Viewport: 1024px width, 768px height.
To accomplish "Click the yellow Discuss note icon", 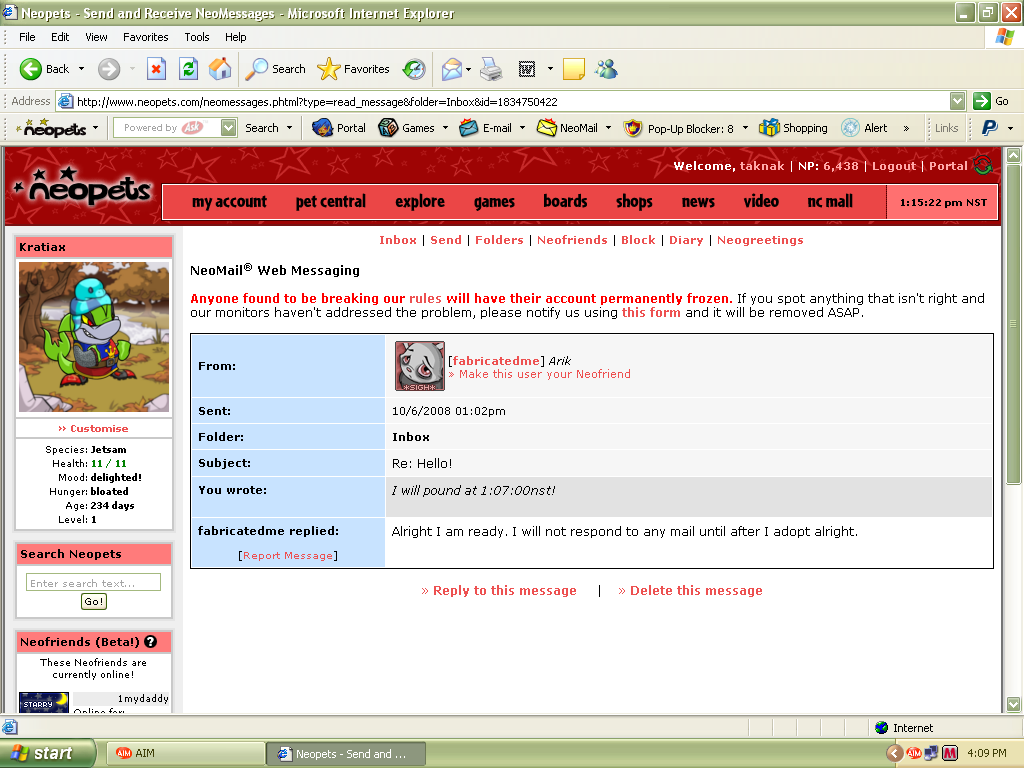I will (x=573, y=69).
